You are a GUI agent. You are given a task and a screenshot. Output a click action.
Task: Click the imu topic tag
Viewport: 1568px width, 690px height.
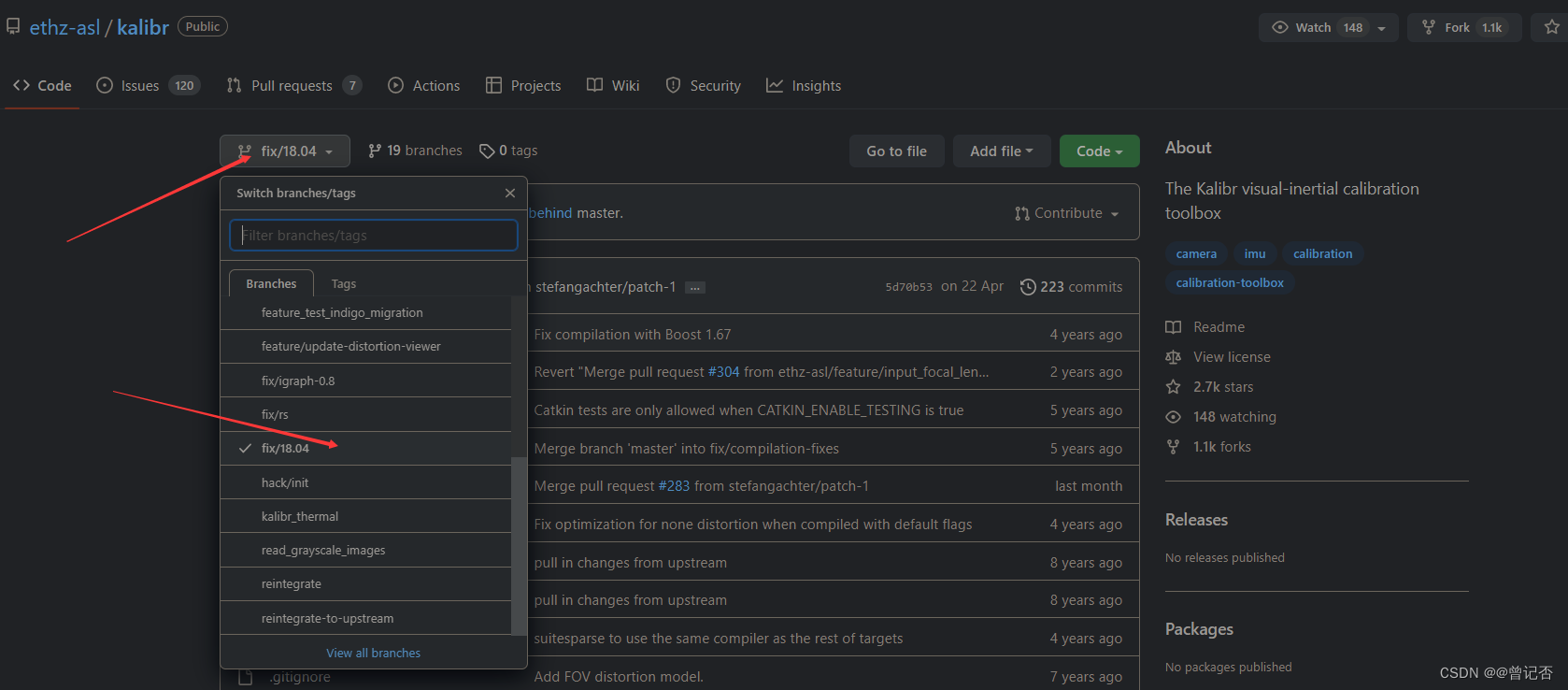pyautogui.click(x=1255, y=253)
